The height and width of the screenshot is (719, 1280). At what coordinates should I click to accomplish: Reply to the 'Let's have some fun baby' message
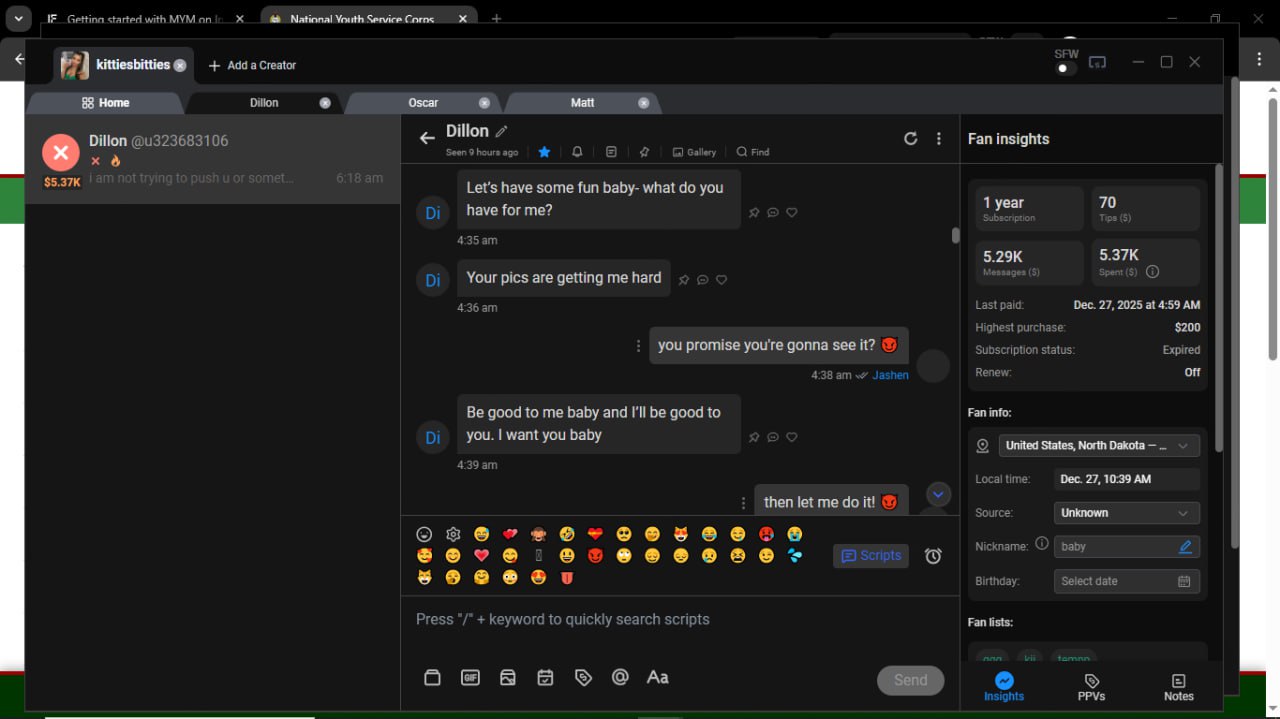pyautogui.click(x=773, y=213)
